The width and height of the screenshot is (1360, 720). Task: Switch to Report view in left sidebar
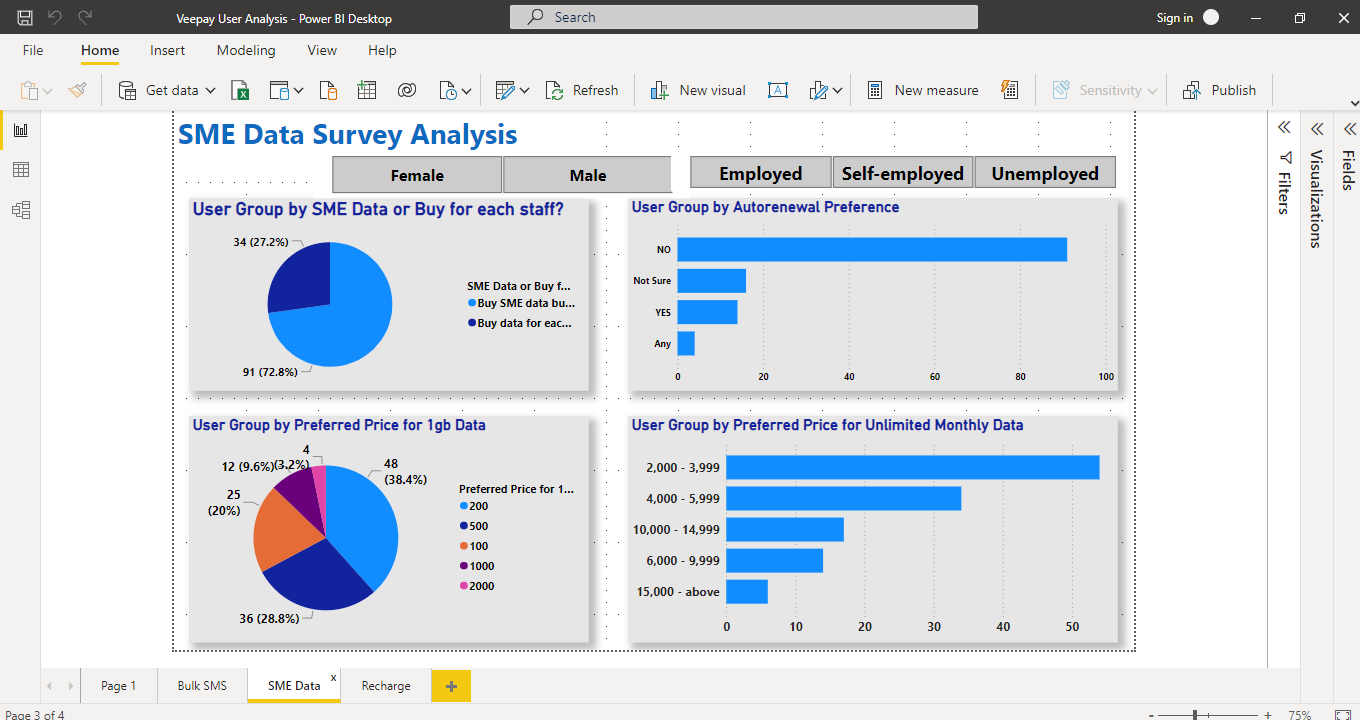point(20,130)
